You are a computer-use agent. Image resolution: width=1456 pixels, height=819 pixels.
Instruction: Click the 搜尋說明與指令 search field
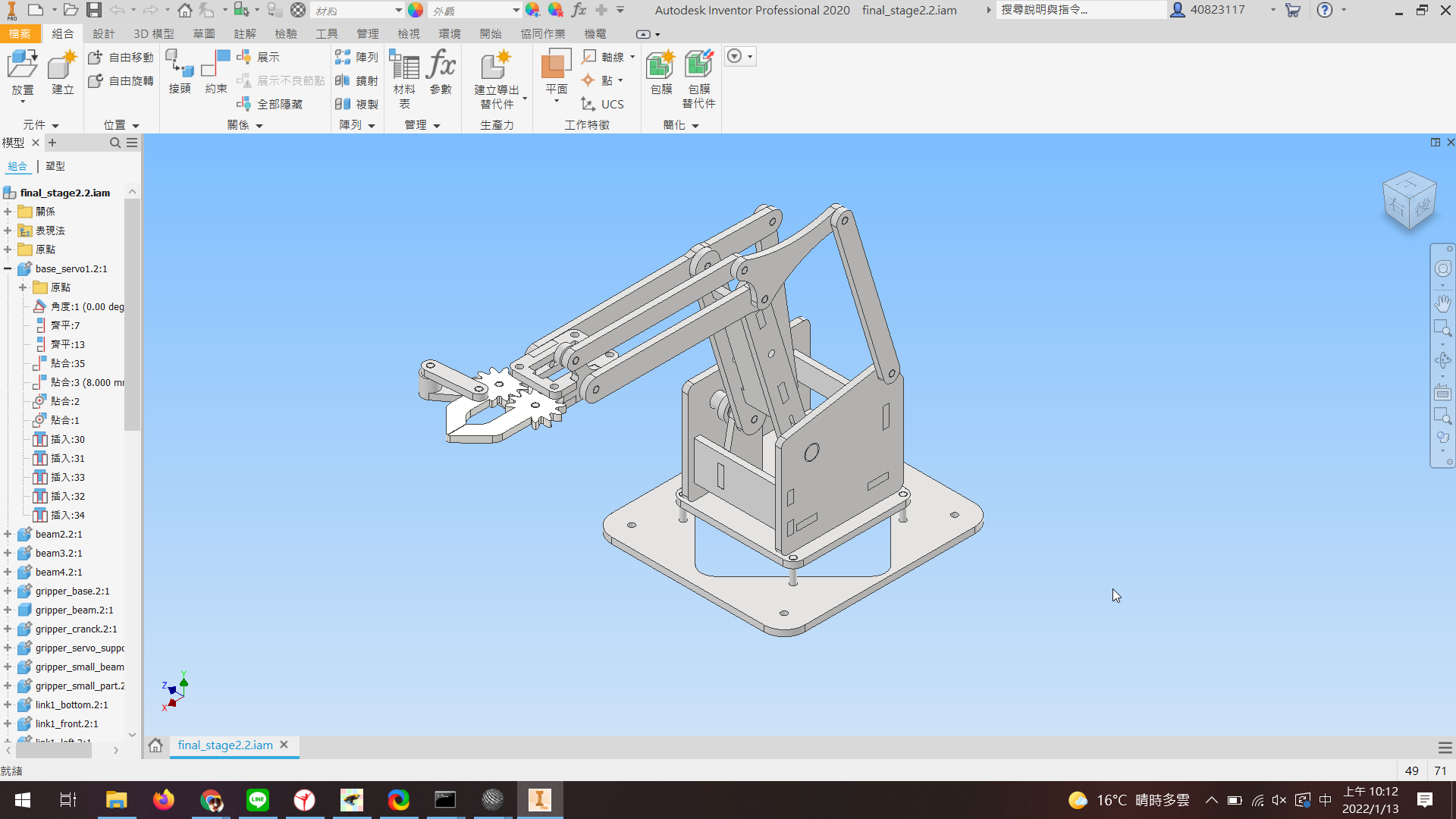[1081, 10]
